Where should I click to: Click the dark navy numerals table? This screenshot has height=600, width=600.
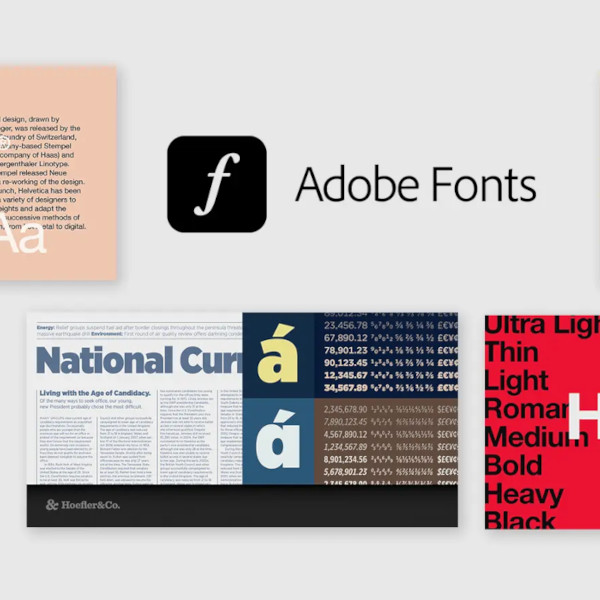tap(385, 355)
